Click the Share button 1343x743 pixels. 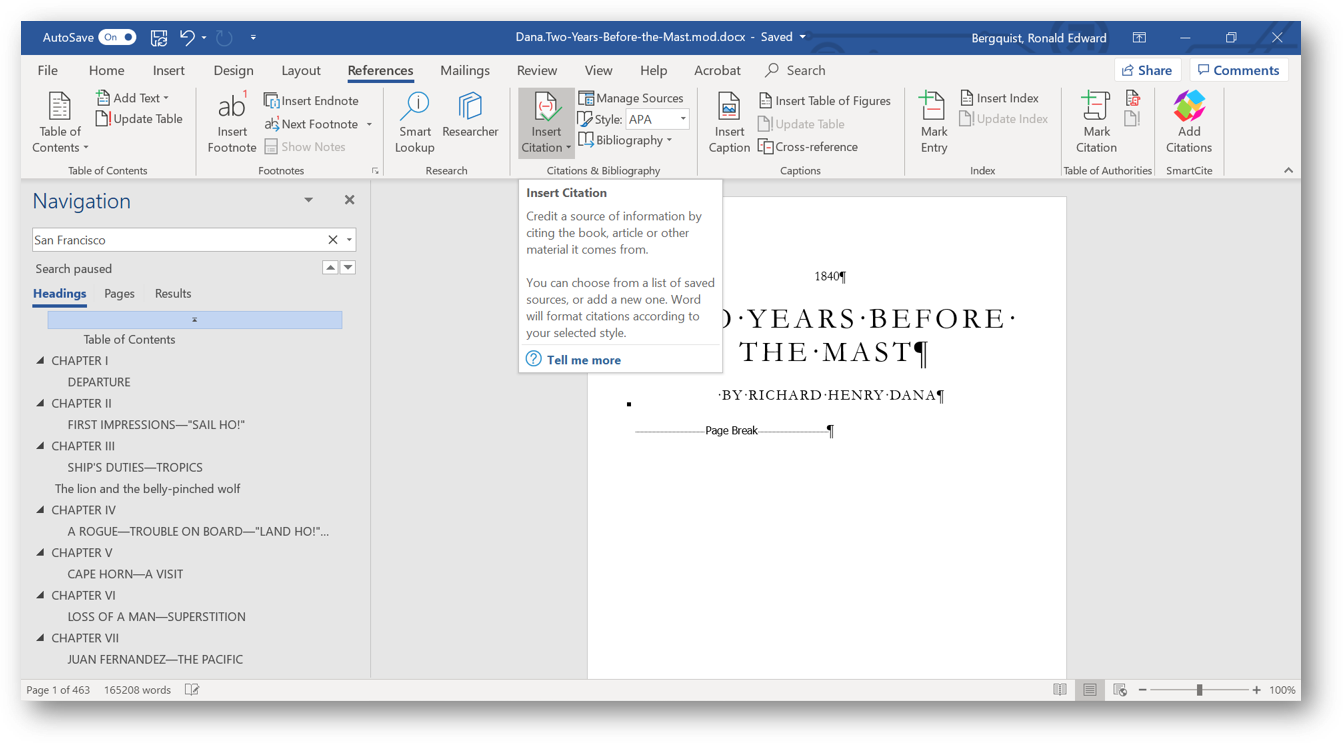coord(1147,70)
